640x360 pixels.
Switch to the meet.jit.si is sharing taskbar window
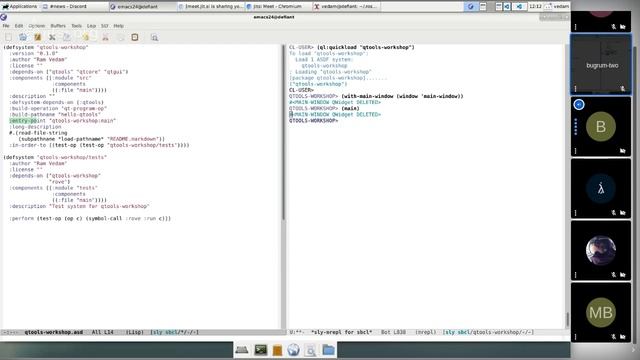click(x=211, y=7)
